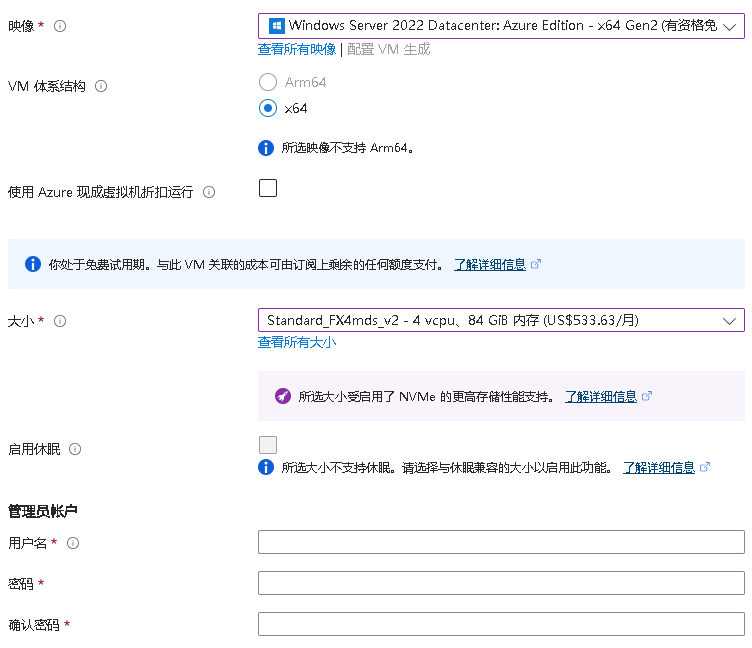Click the purple rocket NVMe icon
This screenshot has width=752, height=648.
(283, 396)
